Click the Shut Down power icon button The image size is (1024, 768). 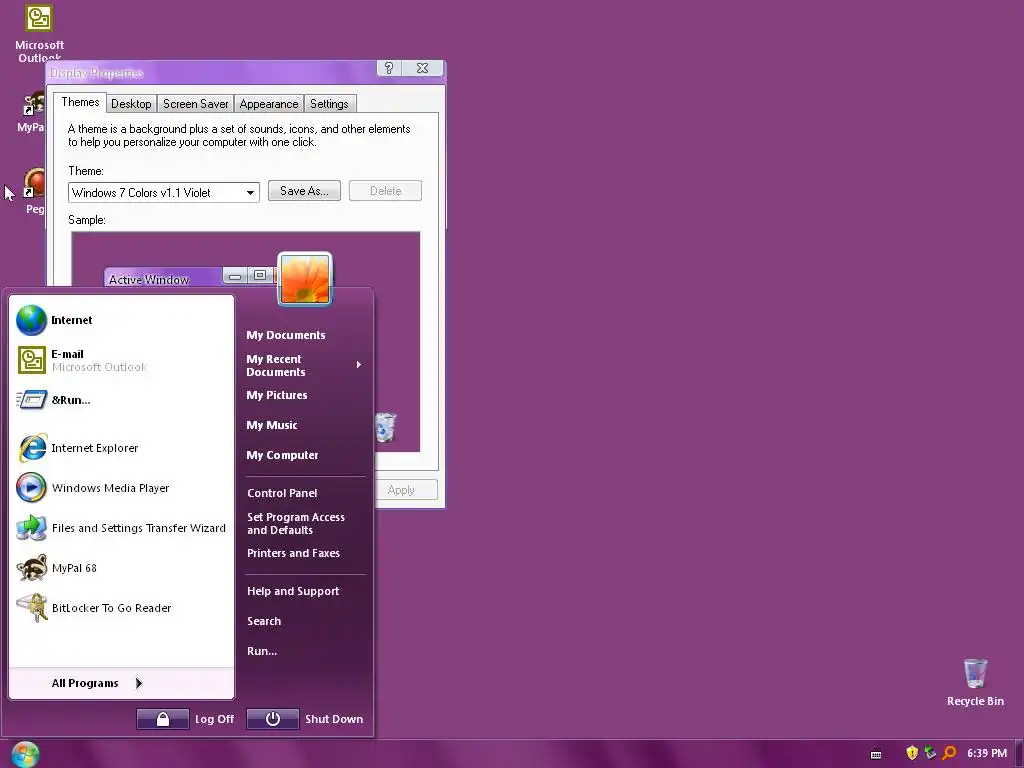tap(273, 719)
